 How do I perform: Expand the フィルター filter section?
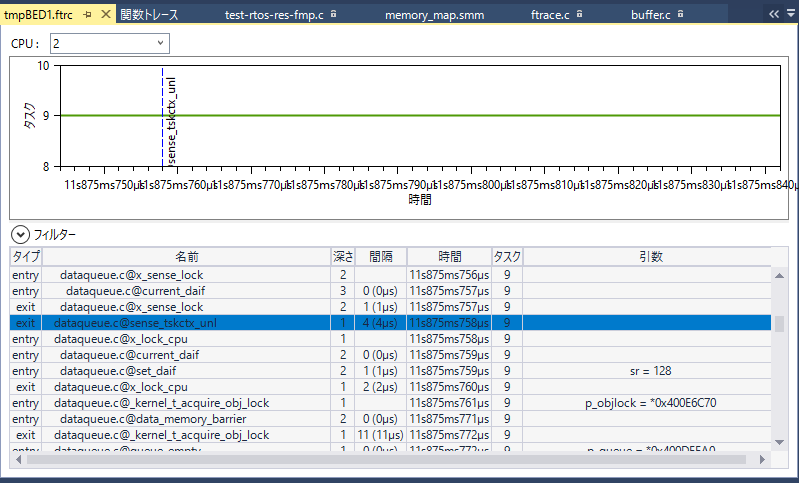pyautogui.click(x=19, y=234)
